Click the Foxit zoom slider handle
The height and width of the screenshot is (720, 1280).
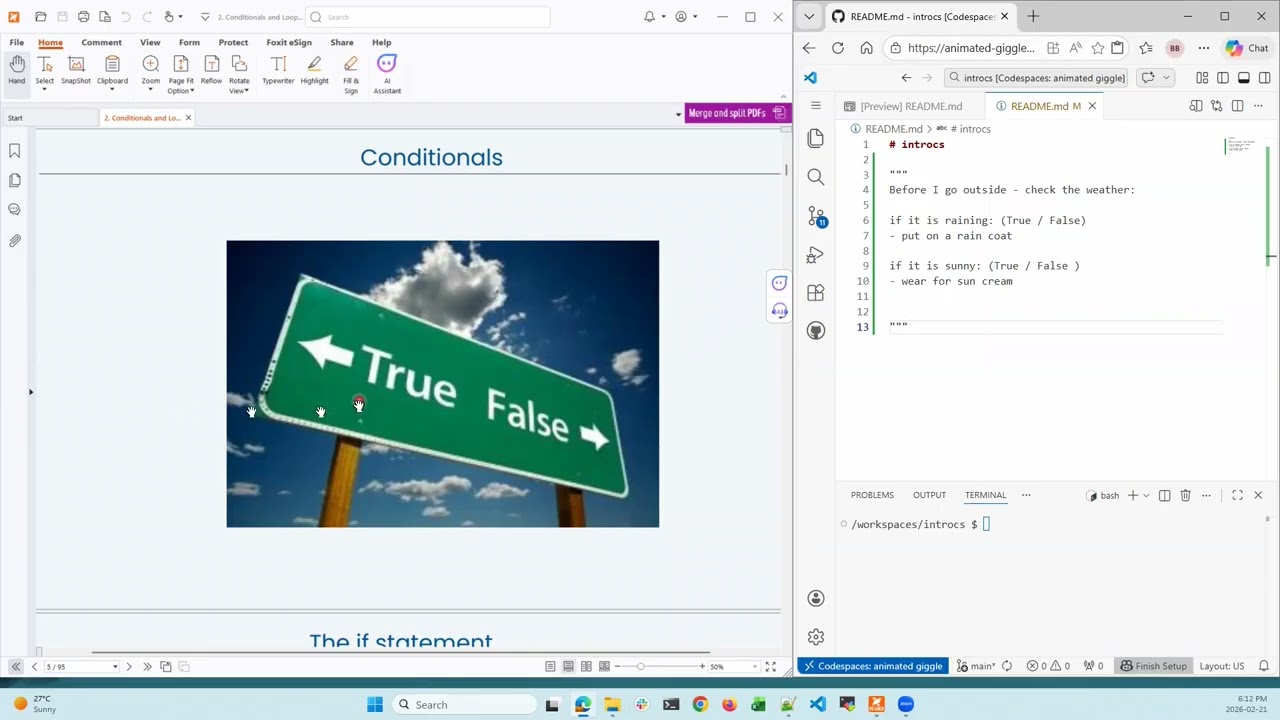pos(640,666)
